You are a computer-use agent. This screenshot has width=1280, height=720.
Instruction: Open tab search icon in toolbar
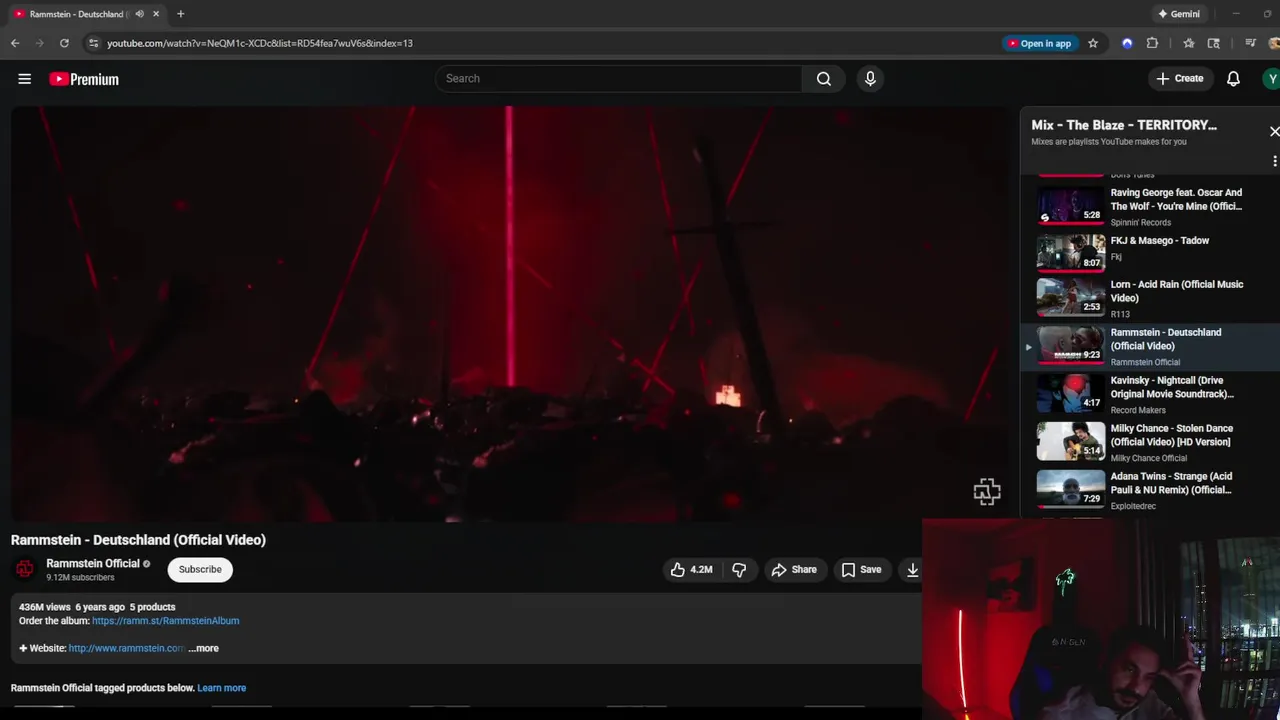coord(1213,43)
